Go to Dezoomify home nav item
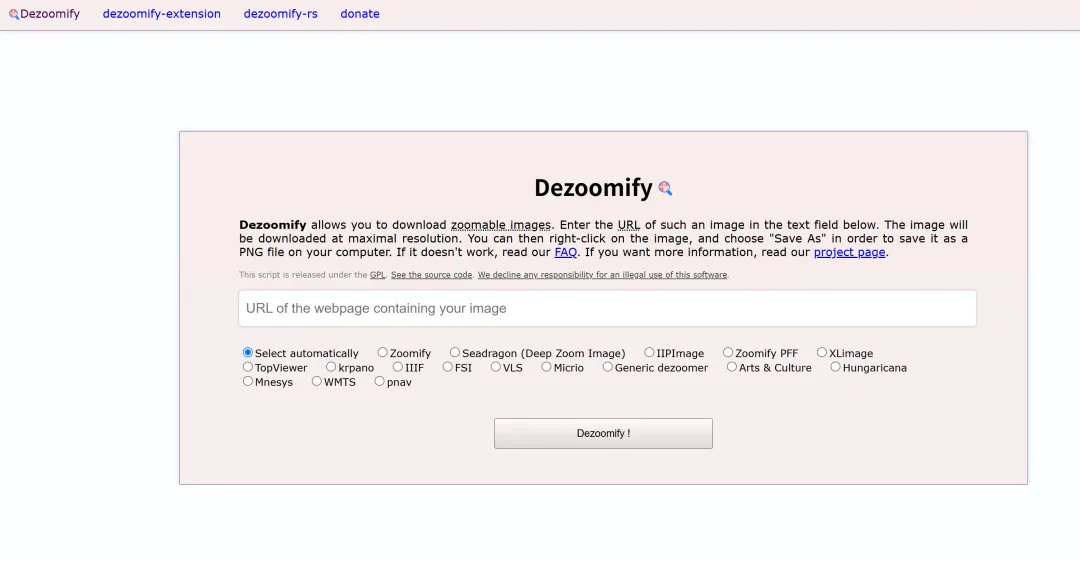This screenshot has height=561, width=1080. (x=44, y=14)
